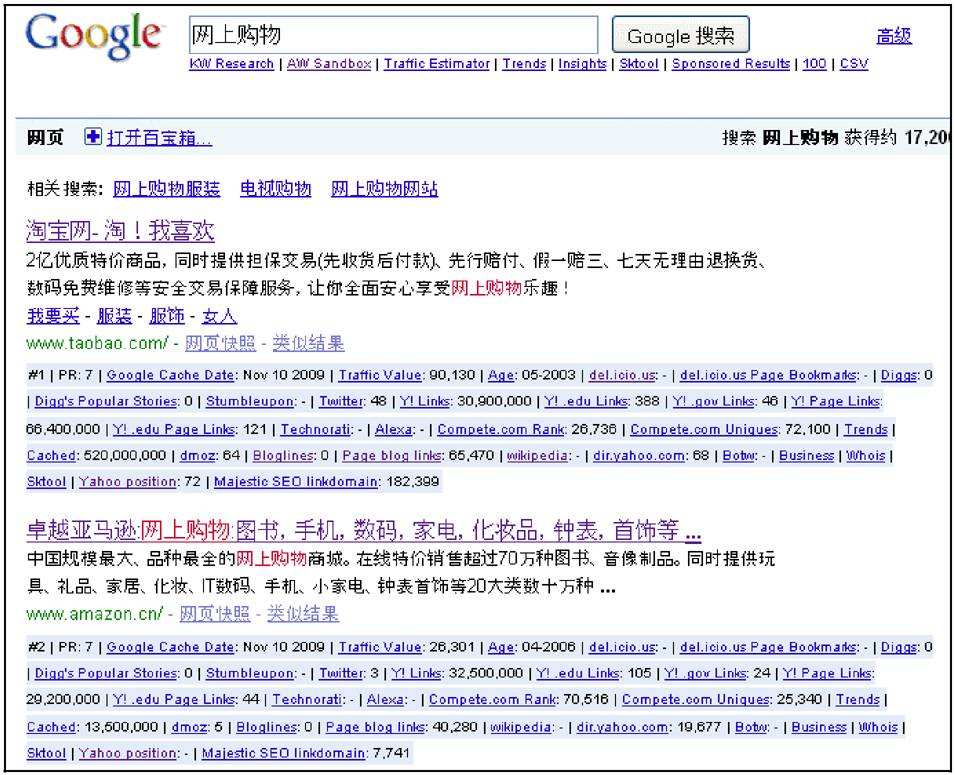Click Compete.com Uniques showing 25,340
The width and height of the screenshot is (955, 775).
pyautogui.click(x=696, y=699)
